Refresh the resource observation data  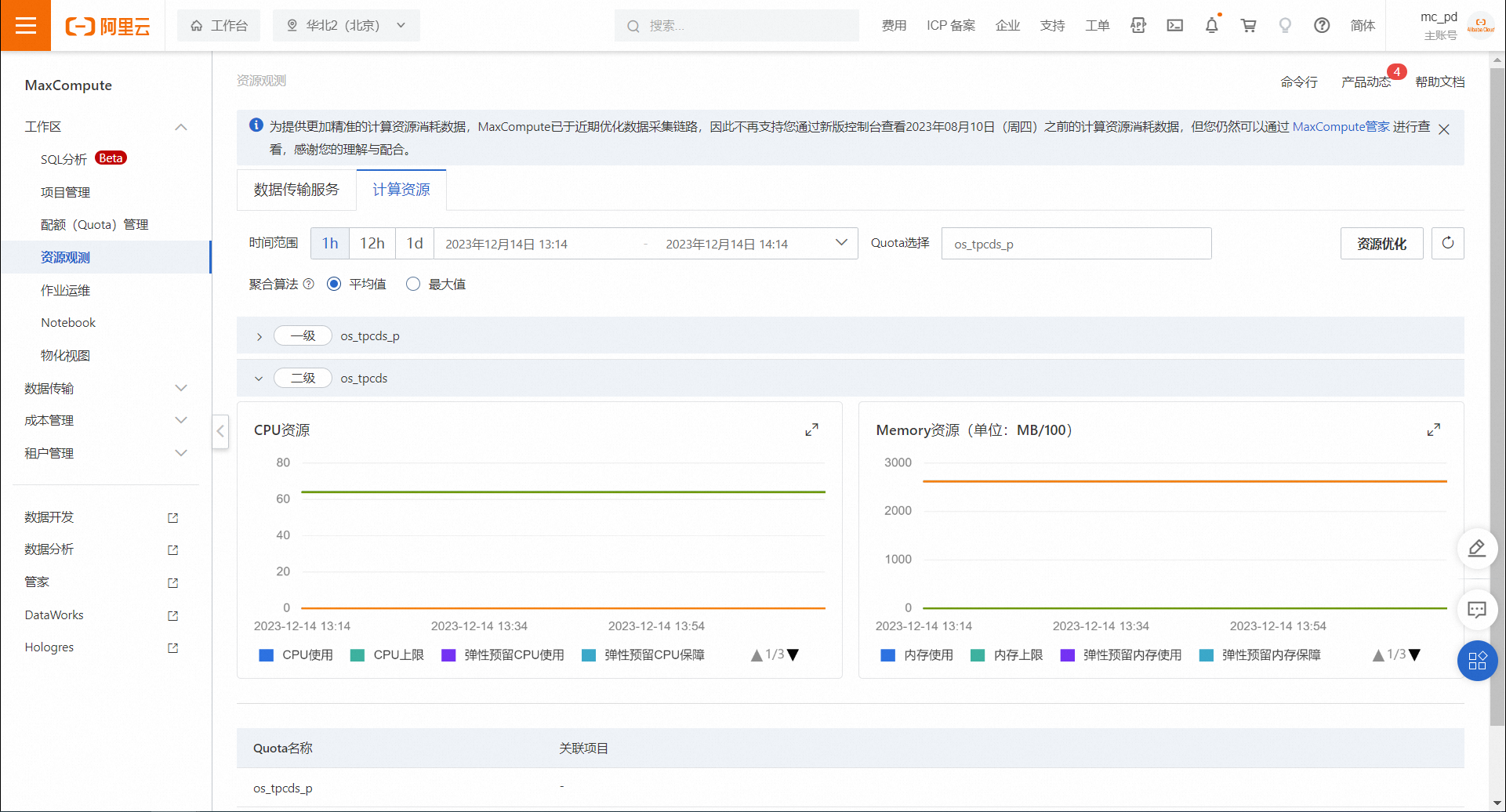pyautogui.click(x=1448, y=243)
